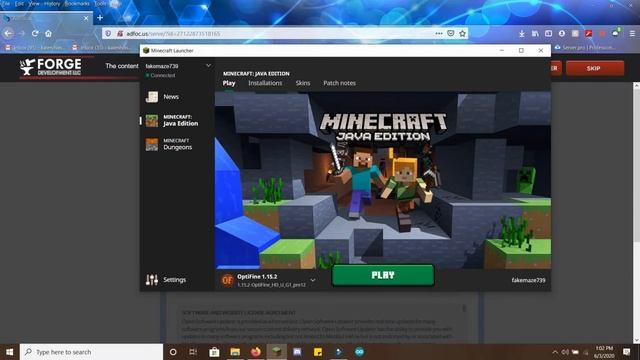
Task: Open Arduino from the taskbar
Action: 359,352
